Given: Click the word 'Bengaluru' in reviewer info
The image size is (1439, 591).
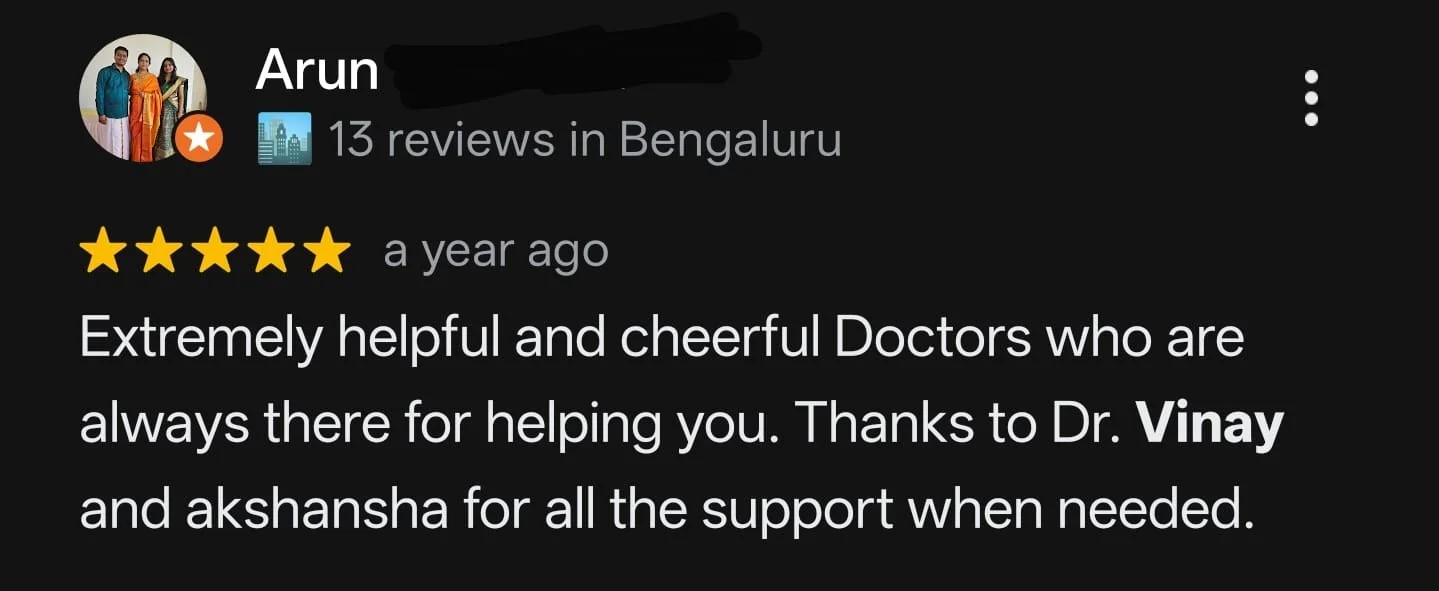Looking at the screenshot, I should [x=730, y=141].
